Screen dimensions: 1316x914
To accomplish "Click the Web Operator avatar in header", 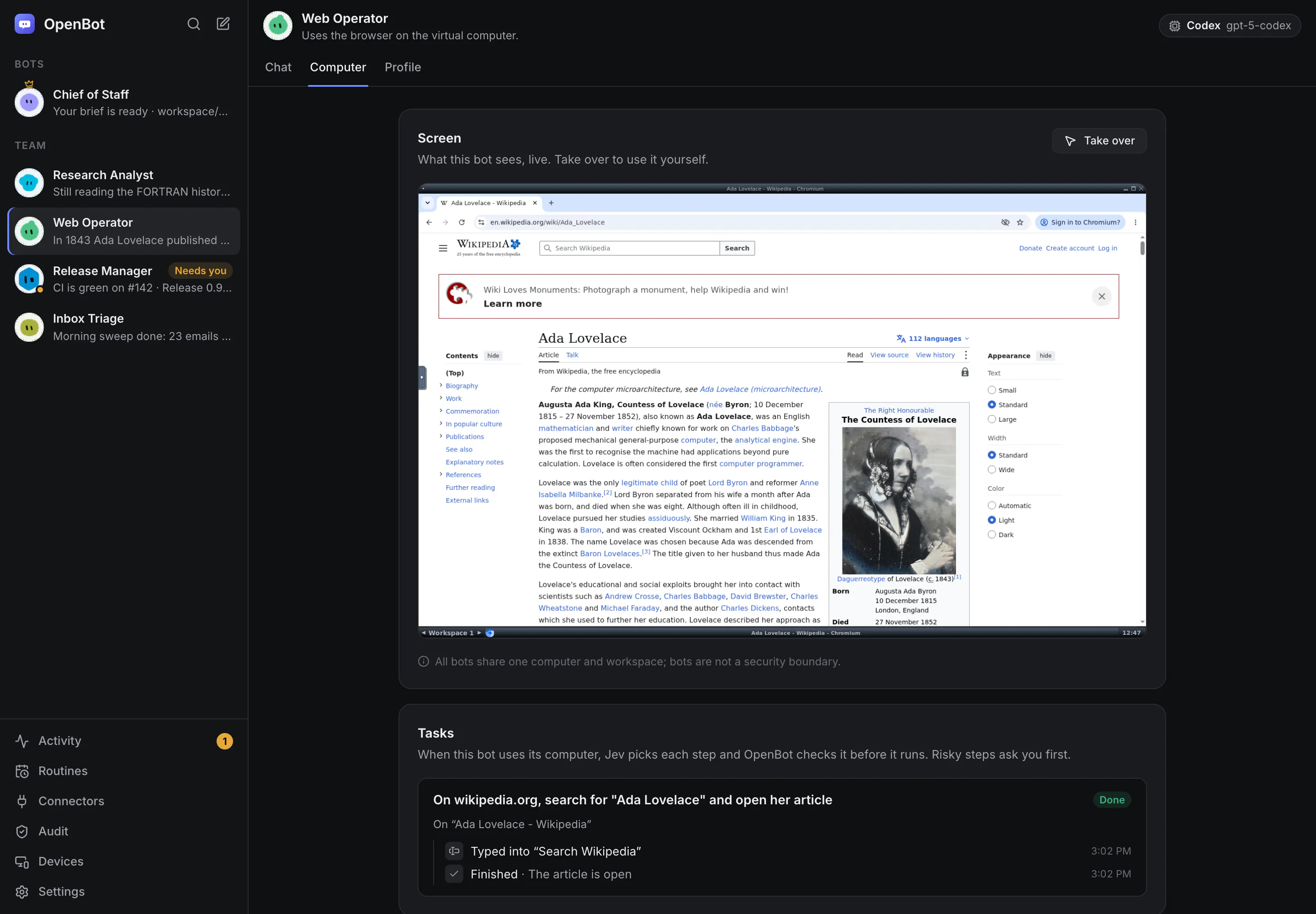I will point(278,26).
